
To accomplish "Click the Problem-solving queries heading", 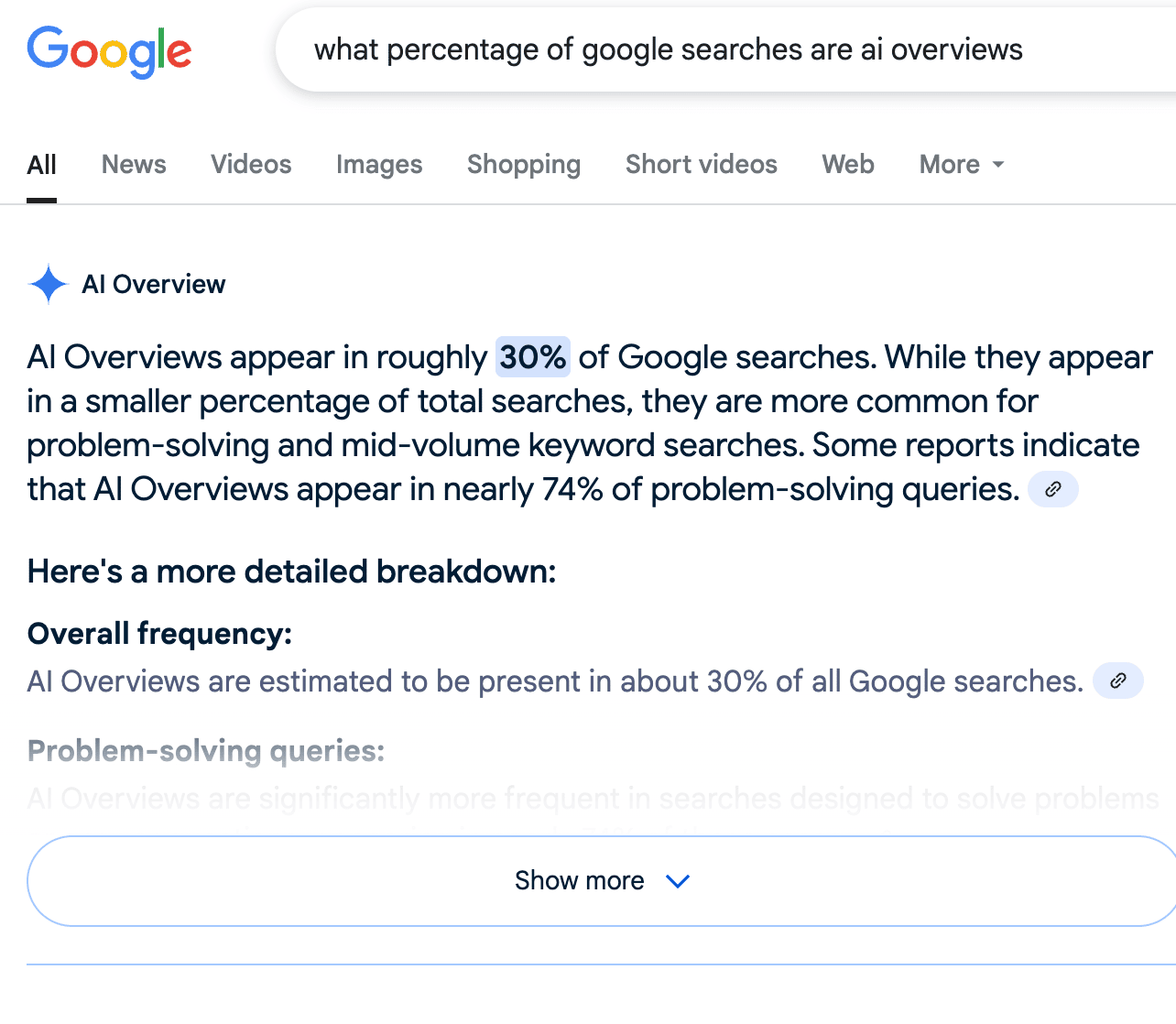I will click(x=206, y=751).
